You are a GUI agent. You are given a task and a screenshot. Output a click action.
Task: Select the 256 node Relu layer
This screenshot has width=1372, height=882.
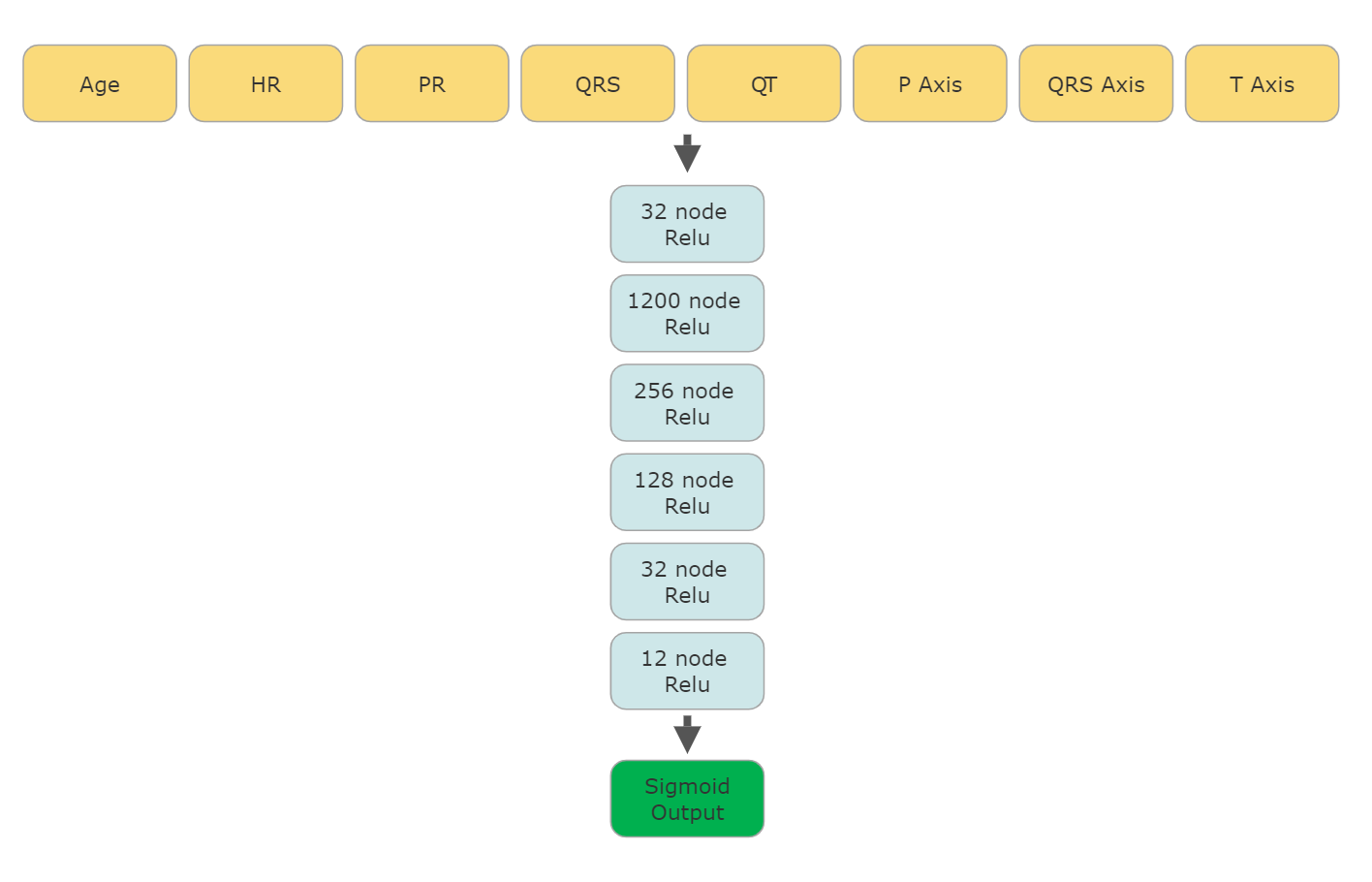(687, 402)
